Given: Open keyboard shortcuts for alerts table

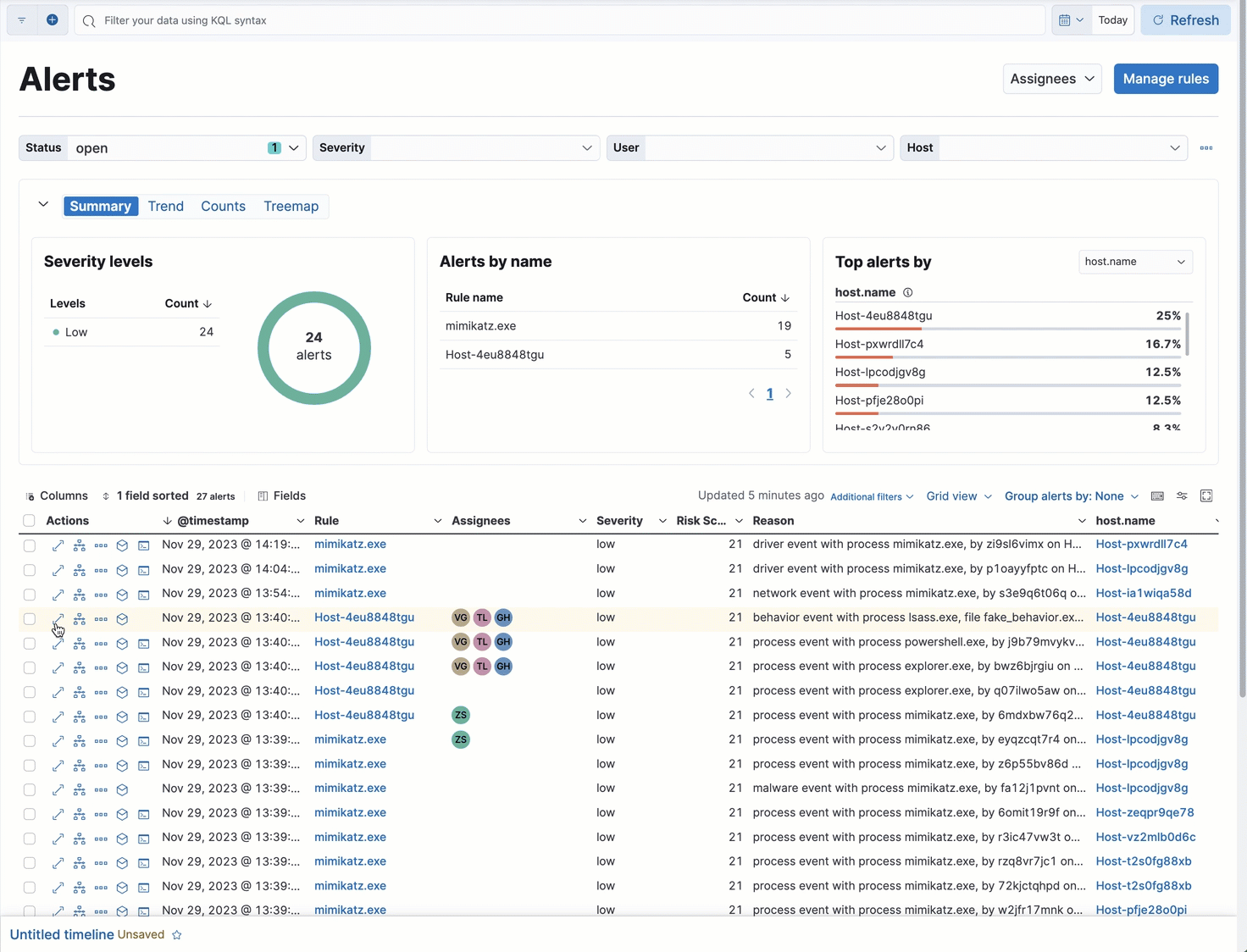Looking at the screenshot, I should tap(1157, 496).
